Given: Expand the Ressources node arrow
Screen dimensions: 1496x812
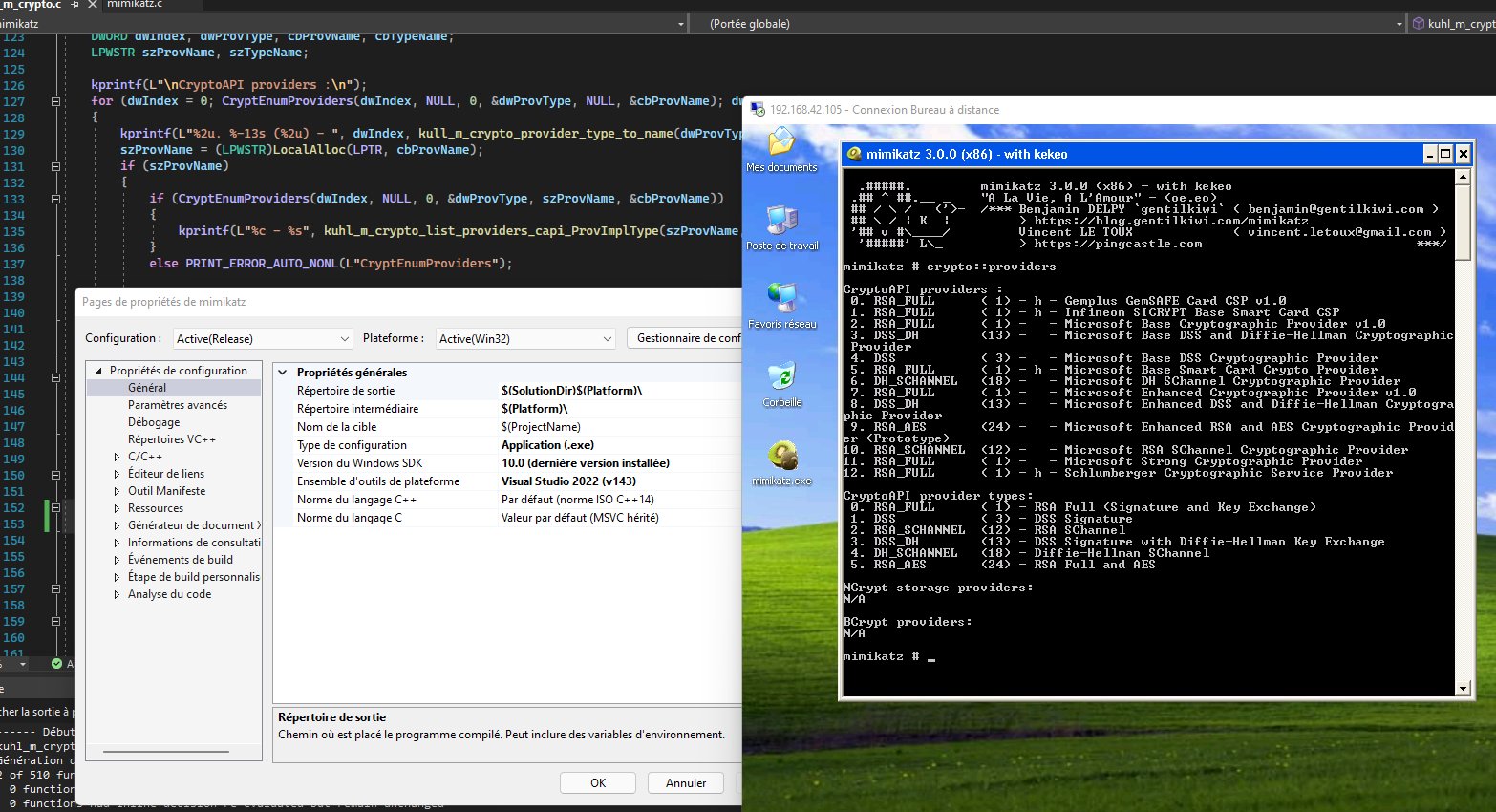Looking at the screenshot, I should (117, 508).
